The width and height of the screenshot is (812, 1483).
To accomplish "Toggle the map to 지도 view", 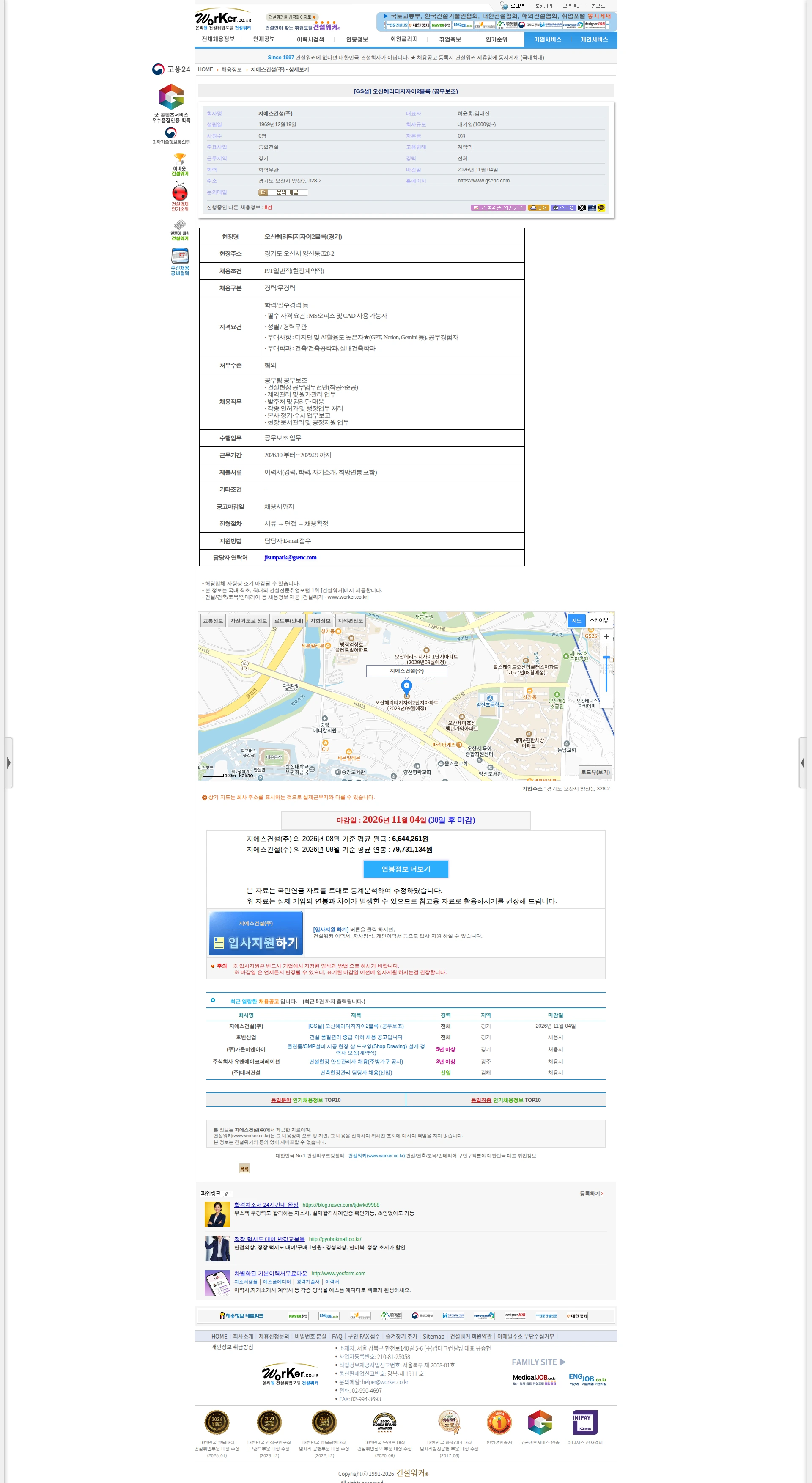I will (576, 621).
